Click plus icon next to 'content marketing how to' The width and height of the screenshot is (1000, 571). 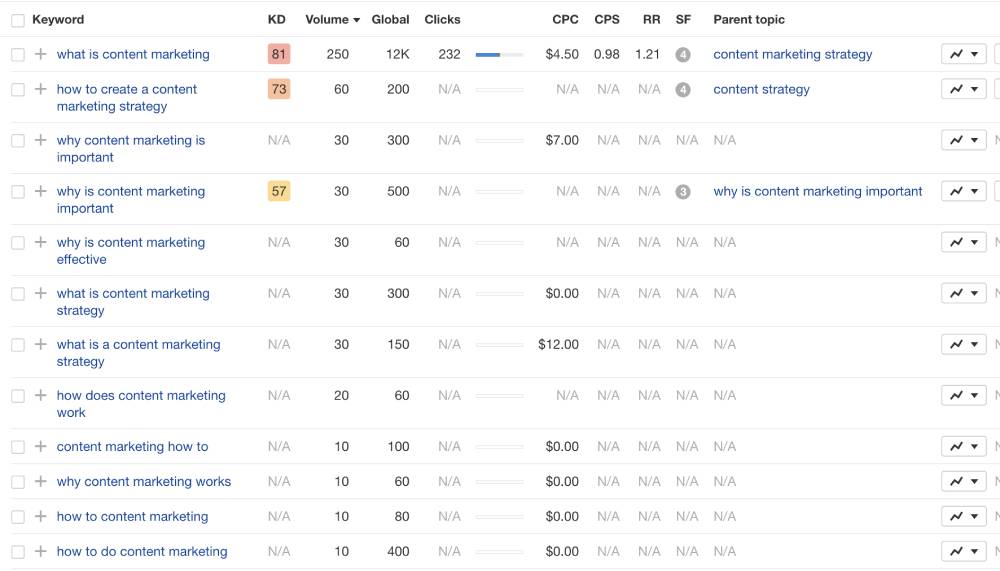pyautogui.click(x=40, y=447)
